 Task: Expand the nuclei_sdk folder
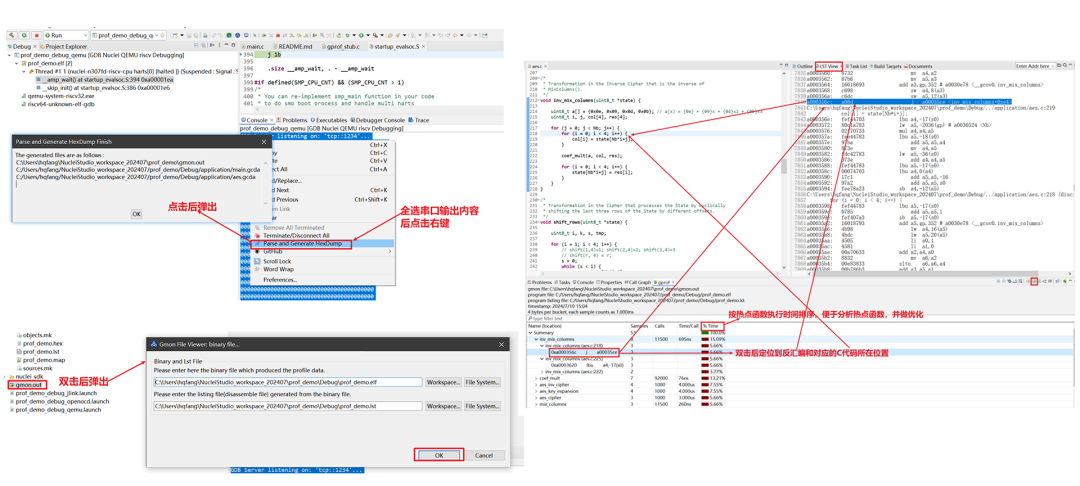point(6,377)
